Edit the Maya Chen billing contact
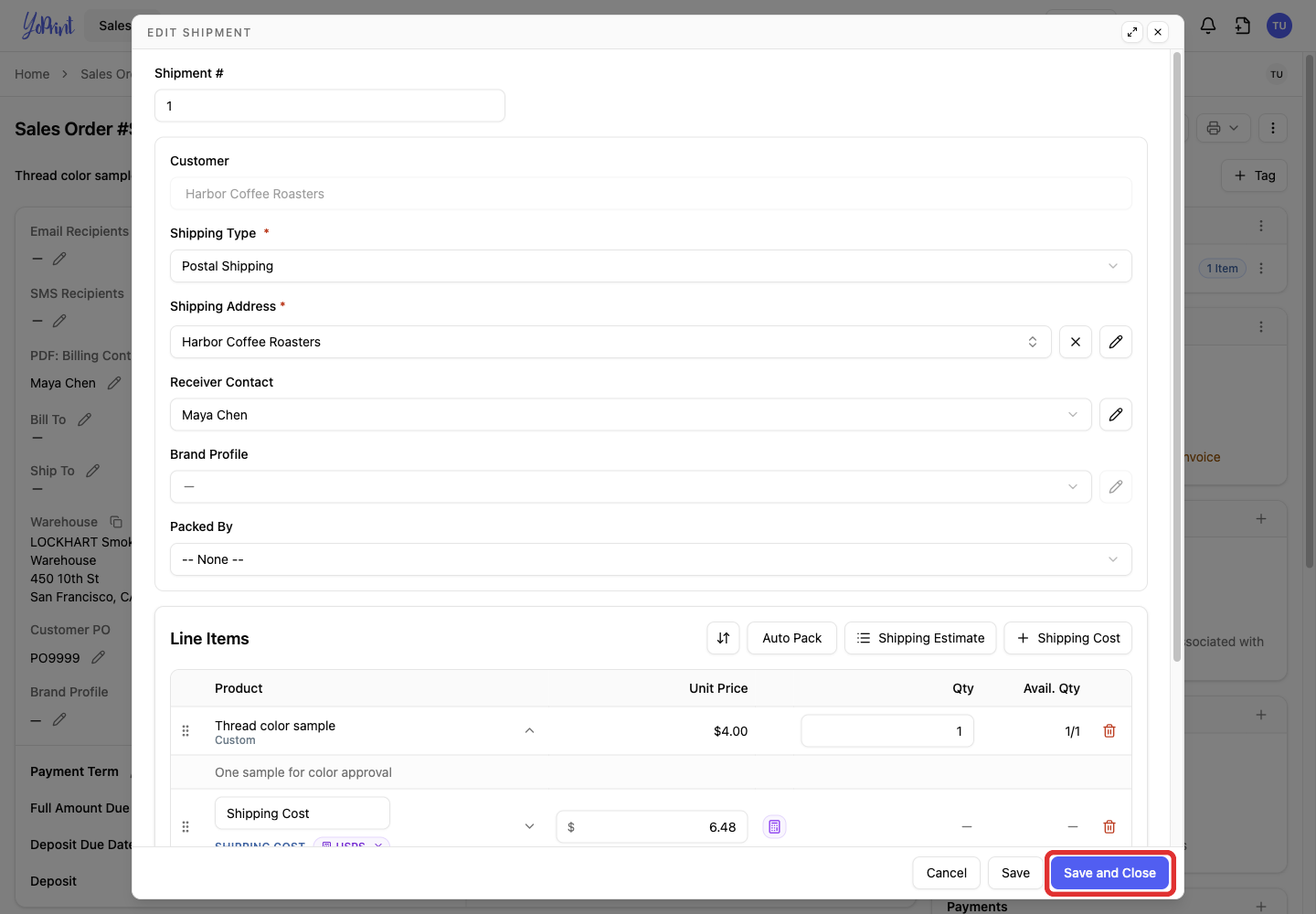1316x914 pixels. tap(114, 383)
